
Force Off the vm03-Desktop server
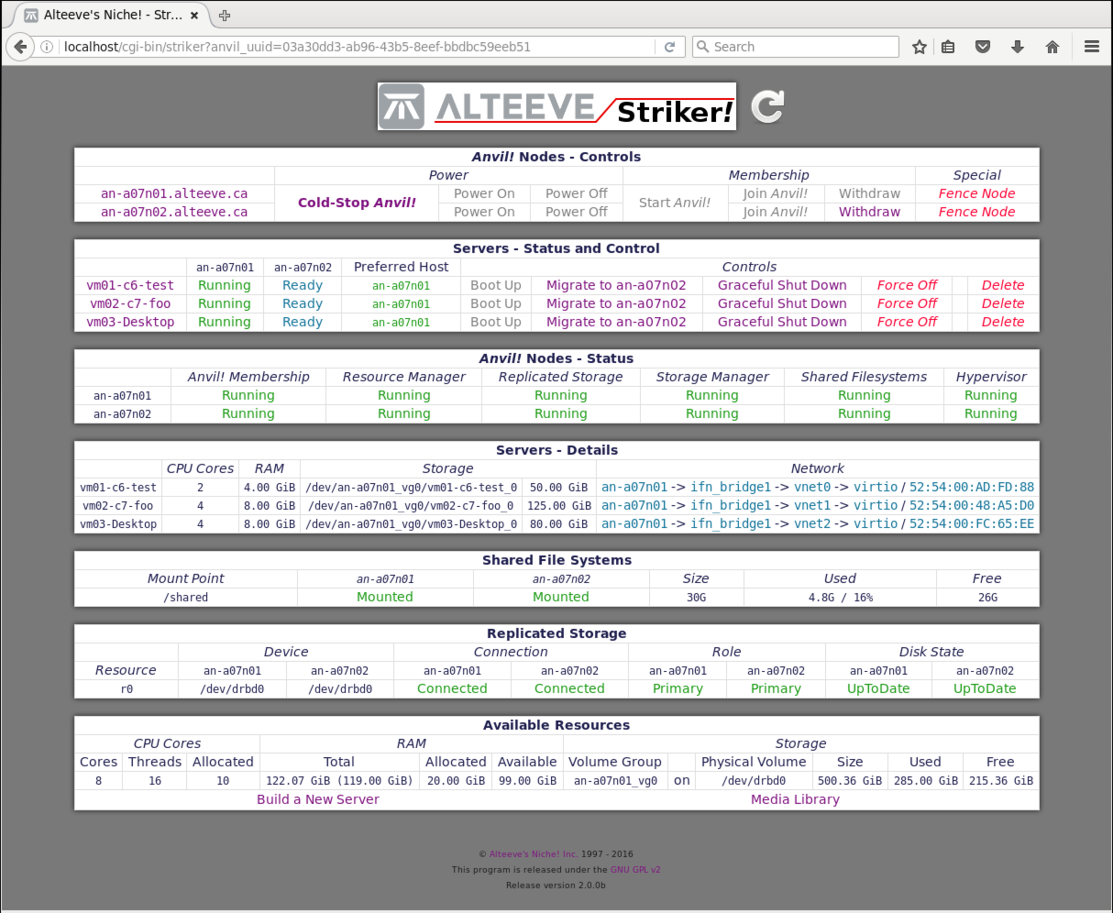click(907, 322)
